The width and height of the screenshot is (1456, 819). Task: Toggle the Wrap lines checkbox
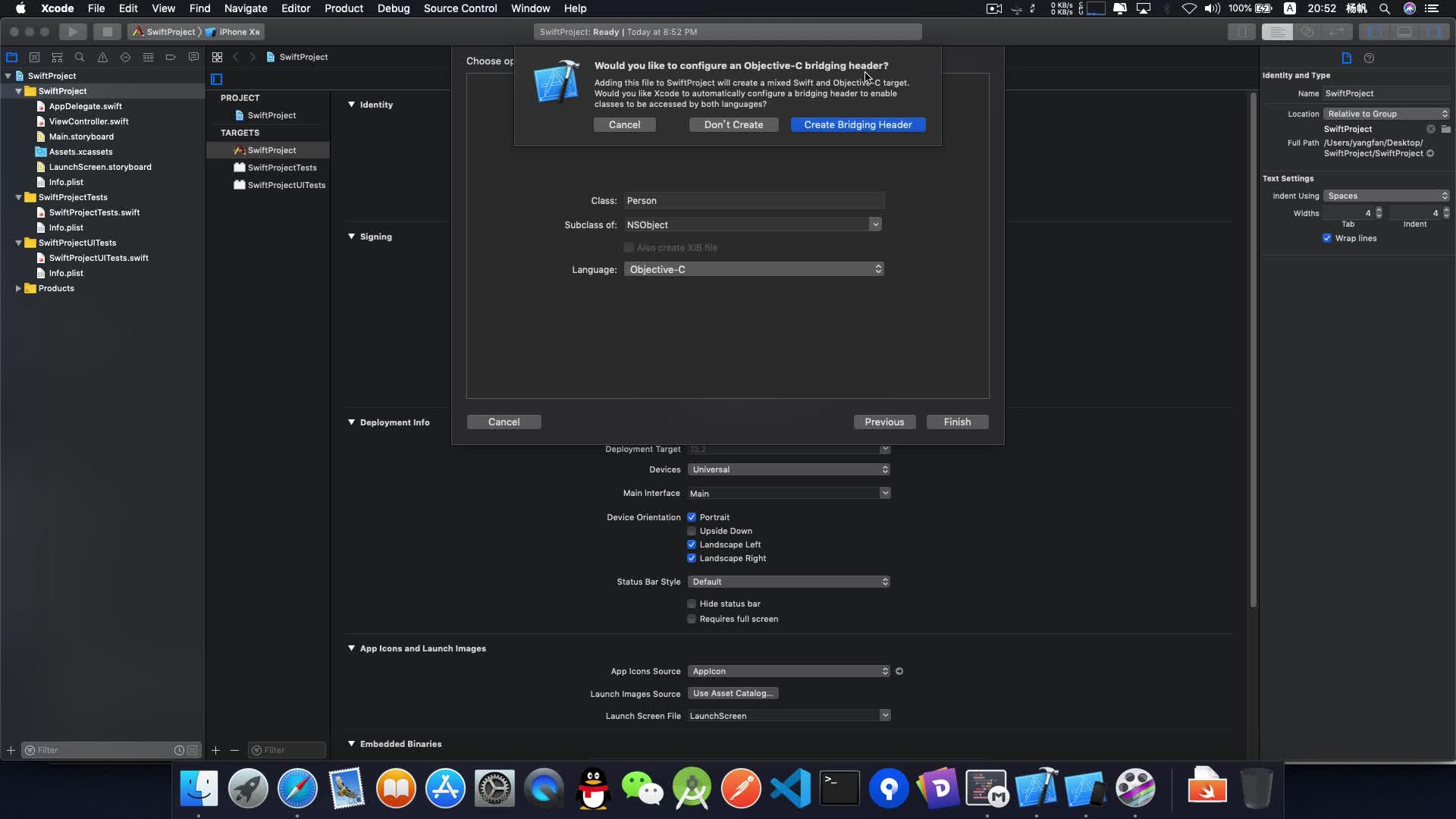pyautogui.click(x=1327, y=238)
